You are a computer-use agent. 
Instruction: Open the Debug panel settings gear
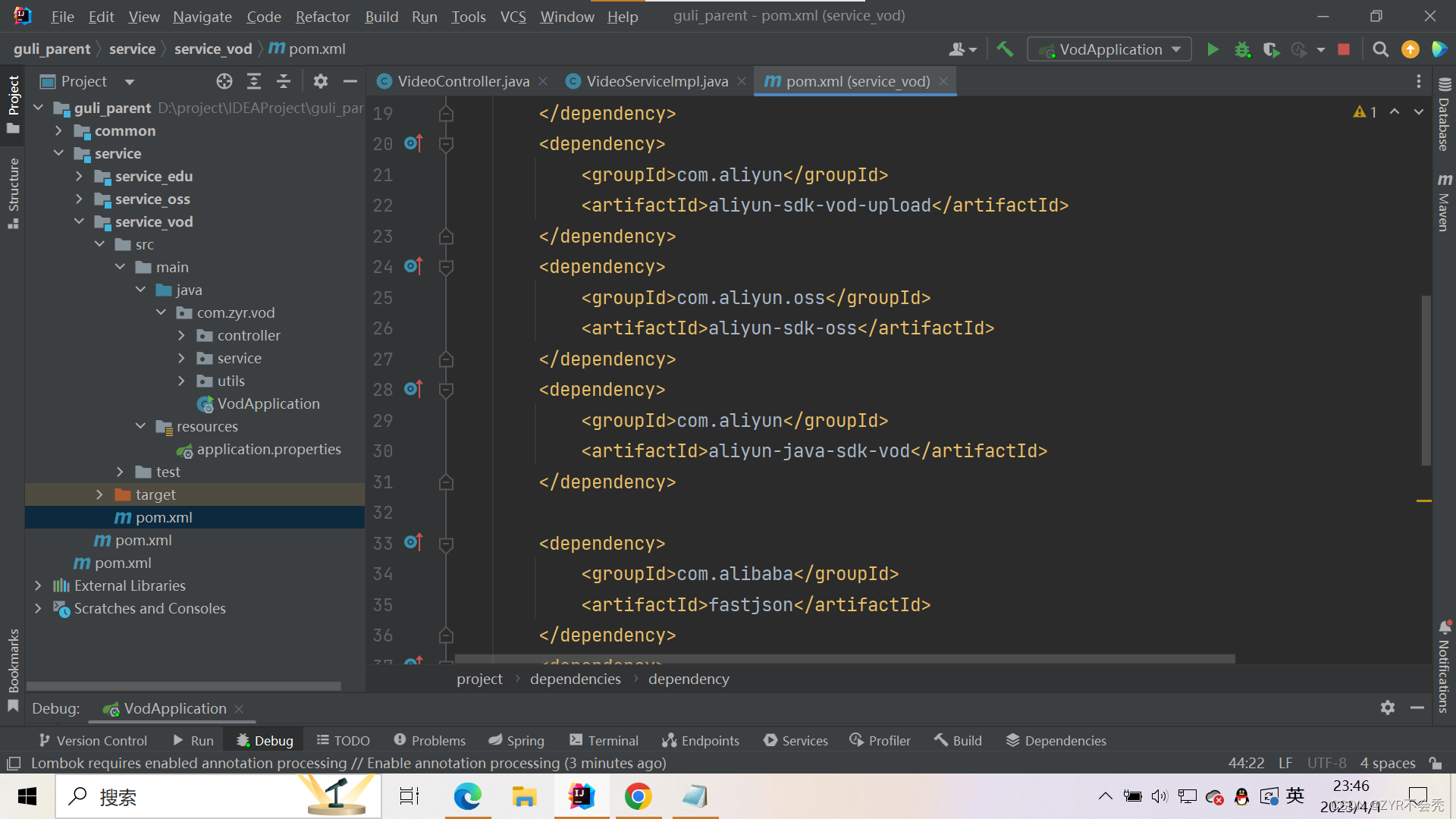(x=1387, y=708)
